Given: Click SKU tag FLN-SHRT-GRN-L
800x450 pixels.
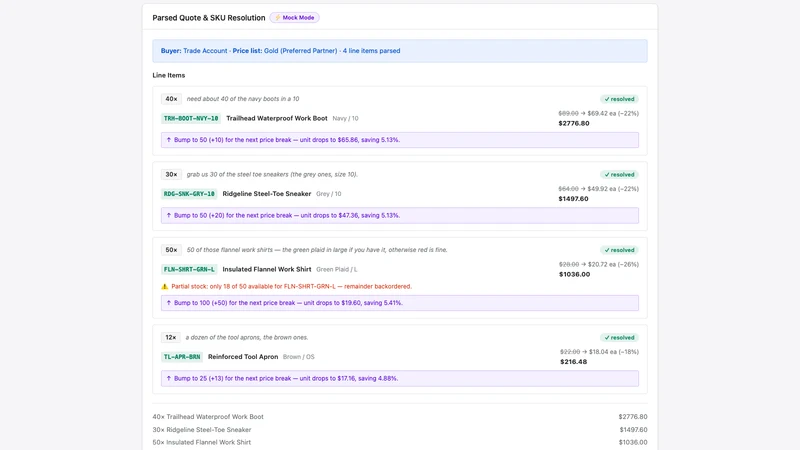Looking at the screenshot, I should pos(189,269).
